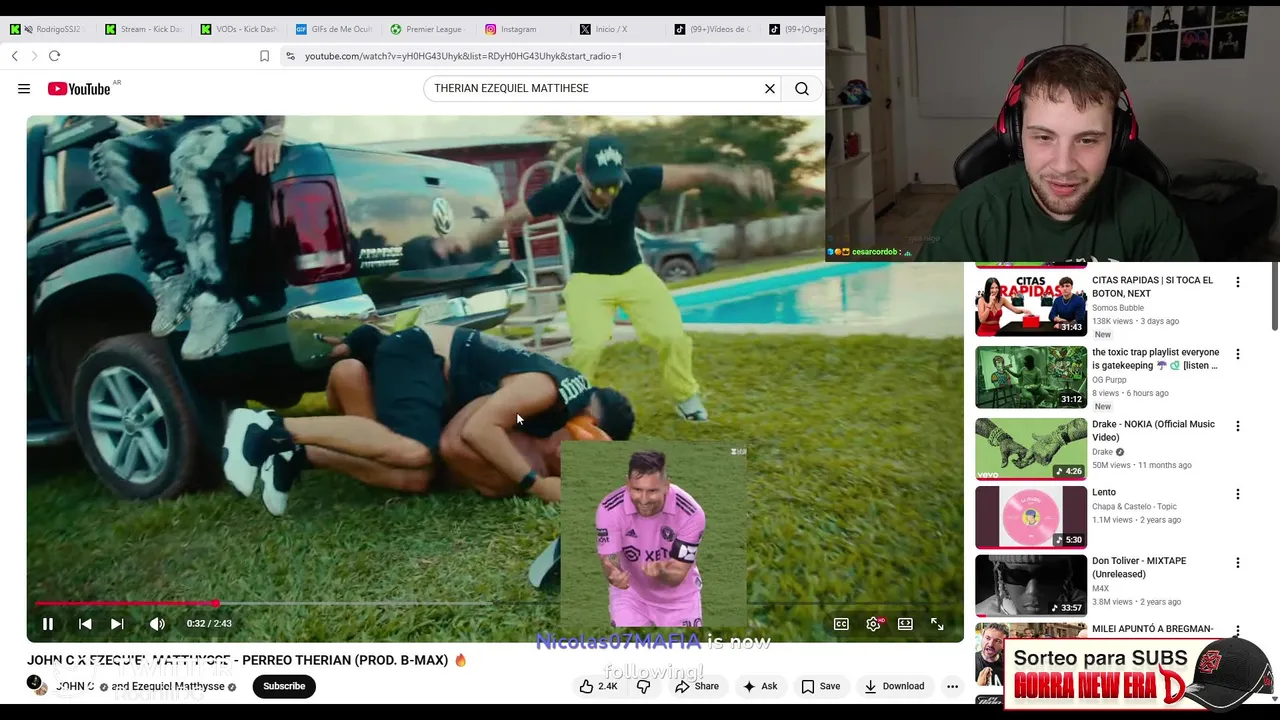Open Lento video thumbnail
This screenshot has height=720, width=1280.
pos(1031,517)
